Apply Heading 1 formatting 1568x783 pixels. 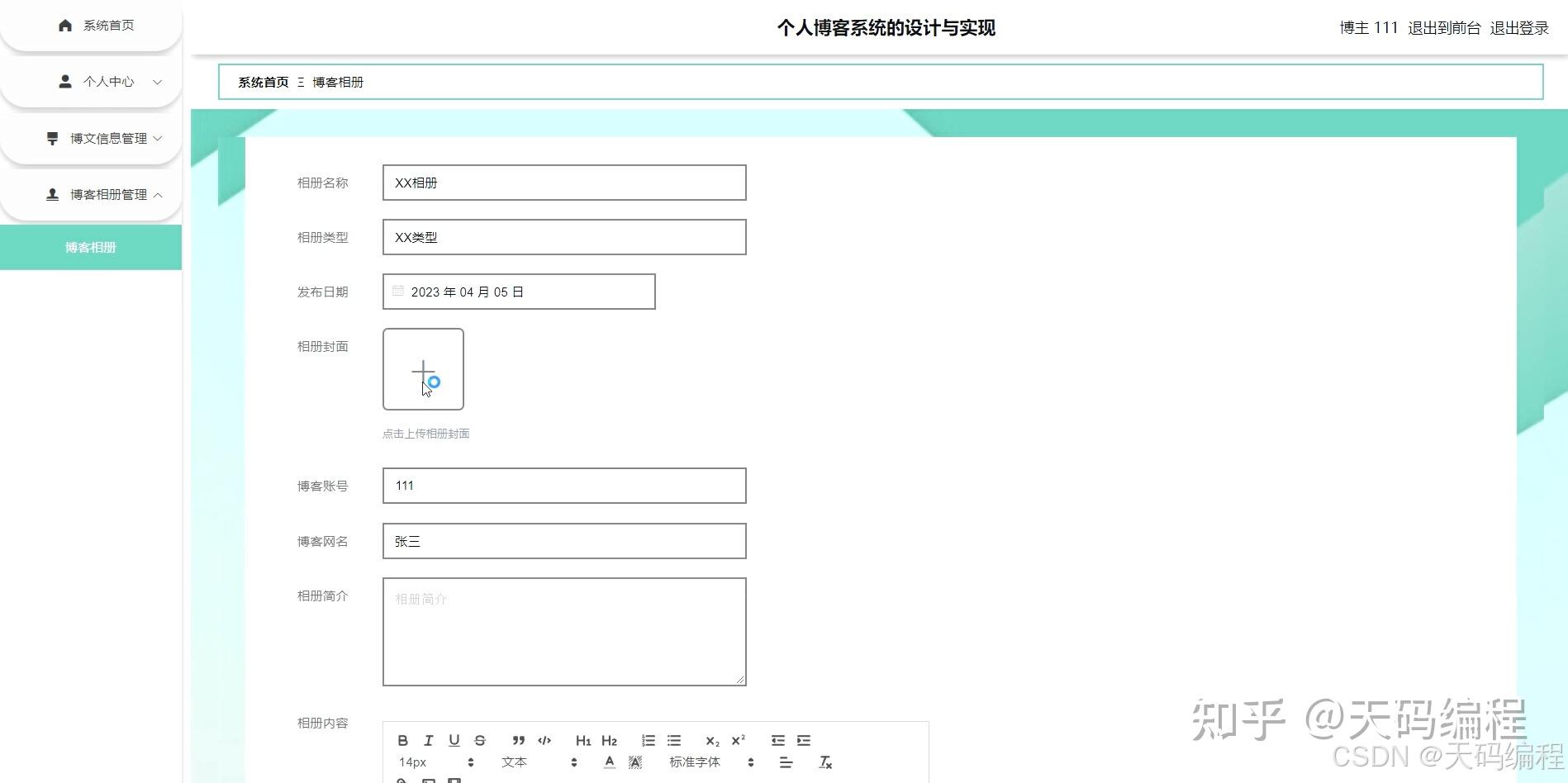pyautogui.click(x=583, y=740)
